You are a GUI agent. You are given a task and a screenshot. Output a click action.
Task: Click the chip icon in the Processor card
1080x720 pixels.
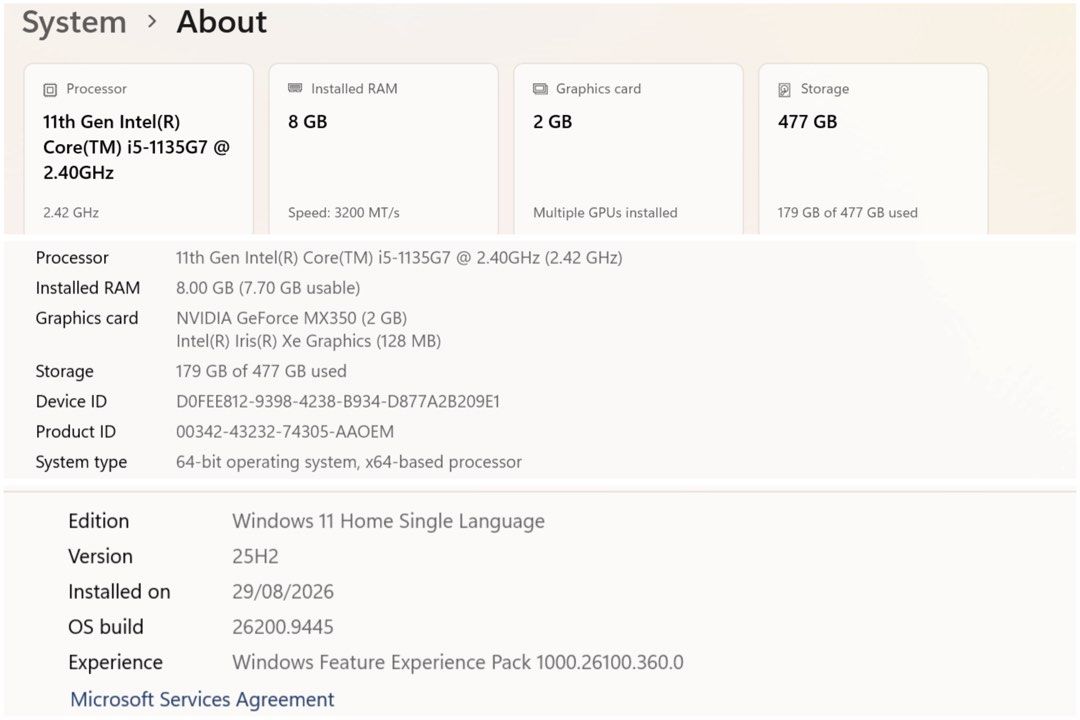coord(50,90)
